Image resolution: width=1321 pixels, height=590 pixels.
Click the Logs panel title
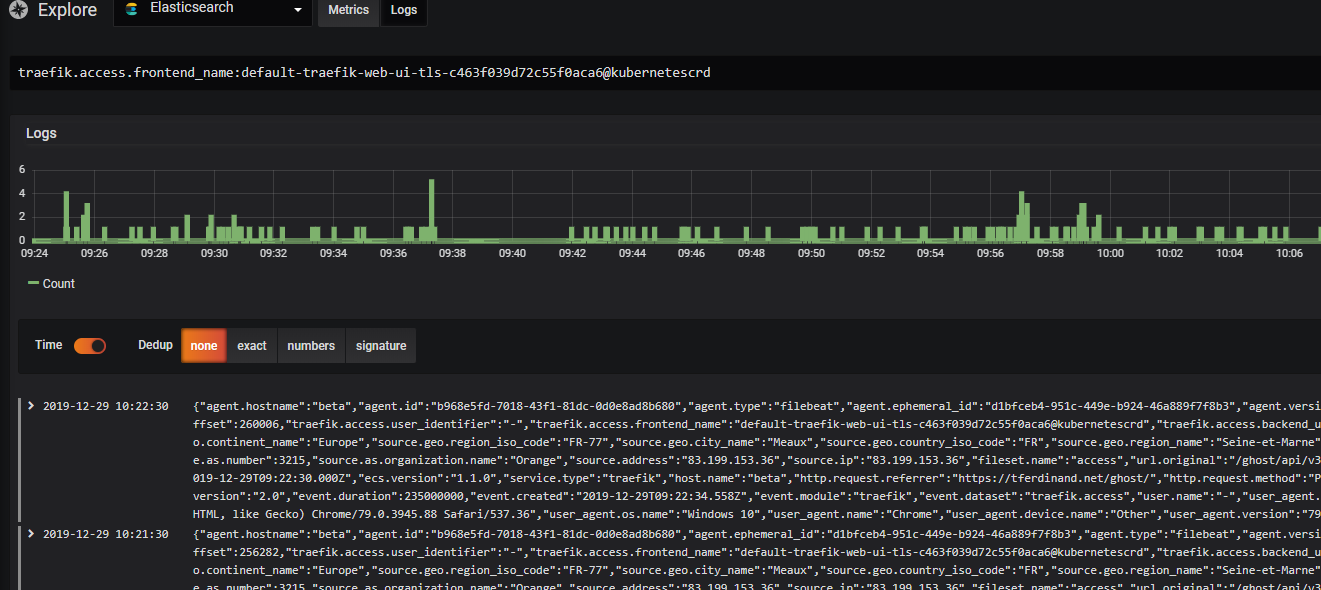[x=41, y=133]
